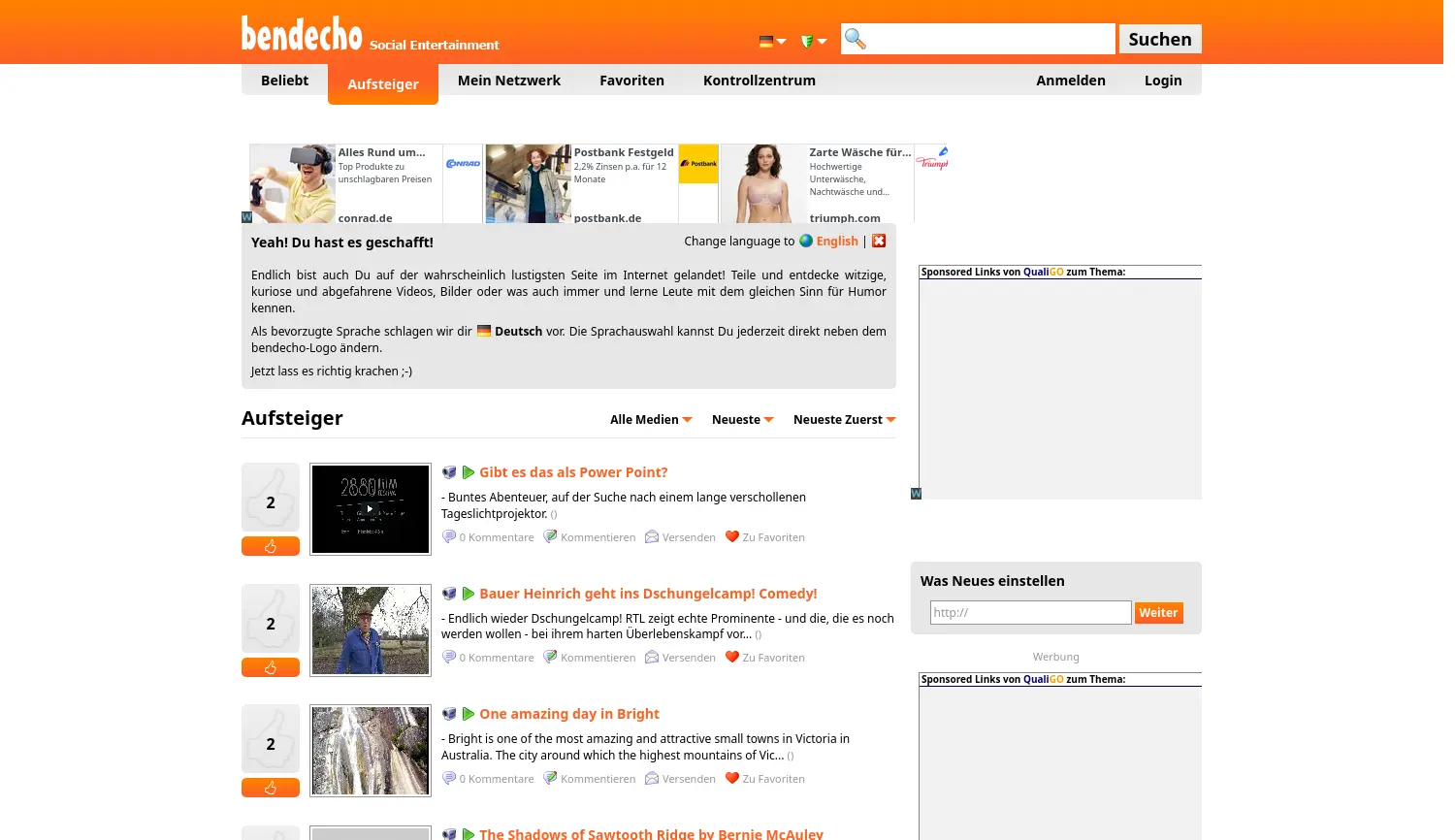Click the globe icon beside English
This screenshot has height=840, width=1455.
tap(806, 241)
